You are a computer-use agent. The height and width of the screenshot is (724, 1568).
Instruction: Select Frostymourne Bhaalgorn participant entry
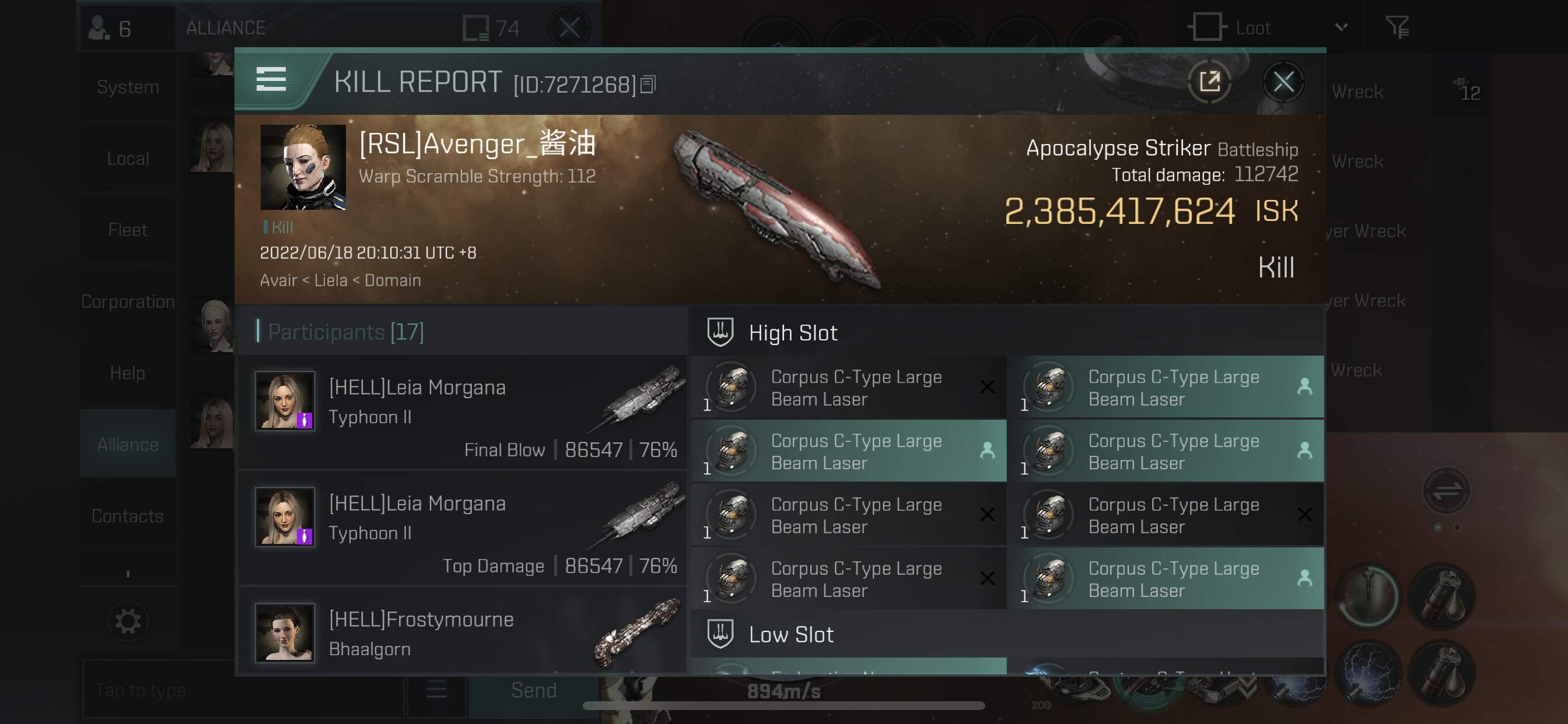463,632
